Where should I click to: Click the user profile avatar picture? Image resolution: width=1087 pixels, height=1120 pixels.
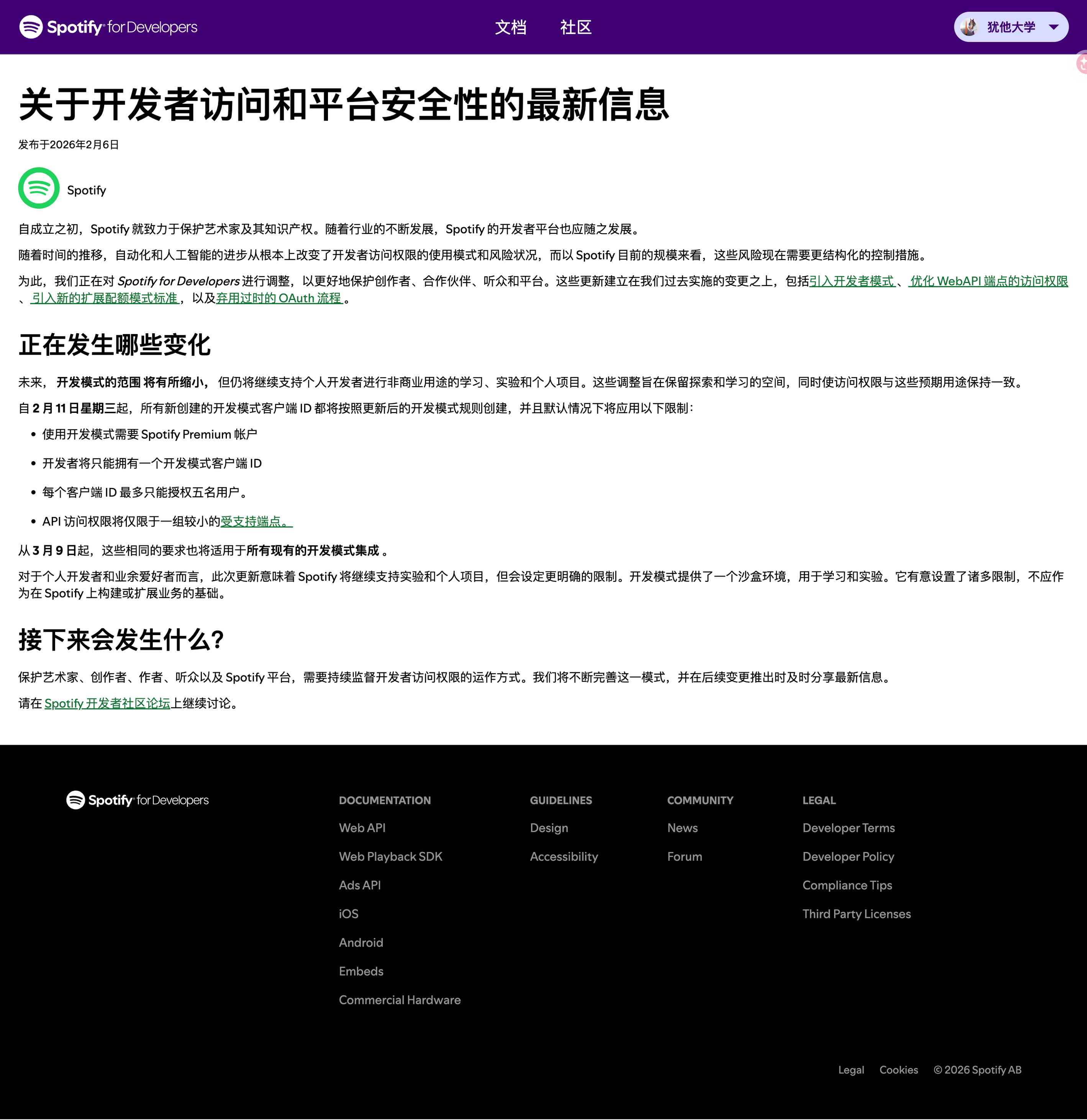(x=969, y=27)
